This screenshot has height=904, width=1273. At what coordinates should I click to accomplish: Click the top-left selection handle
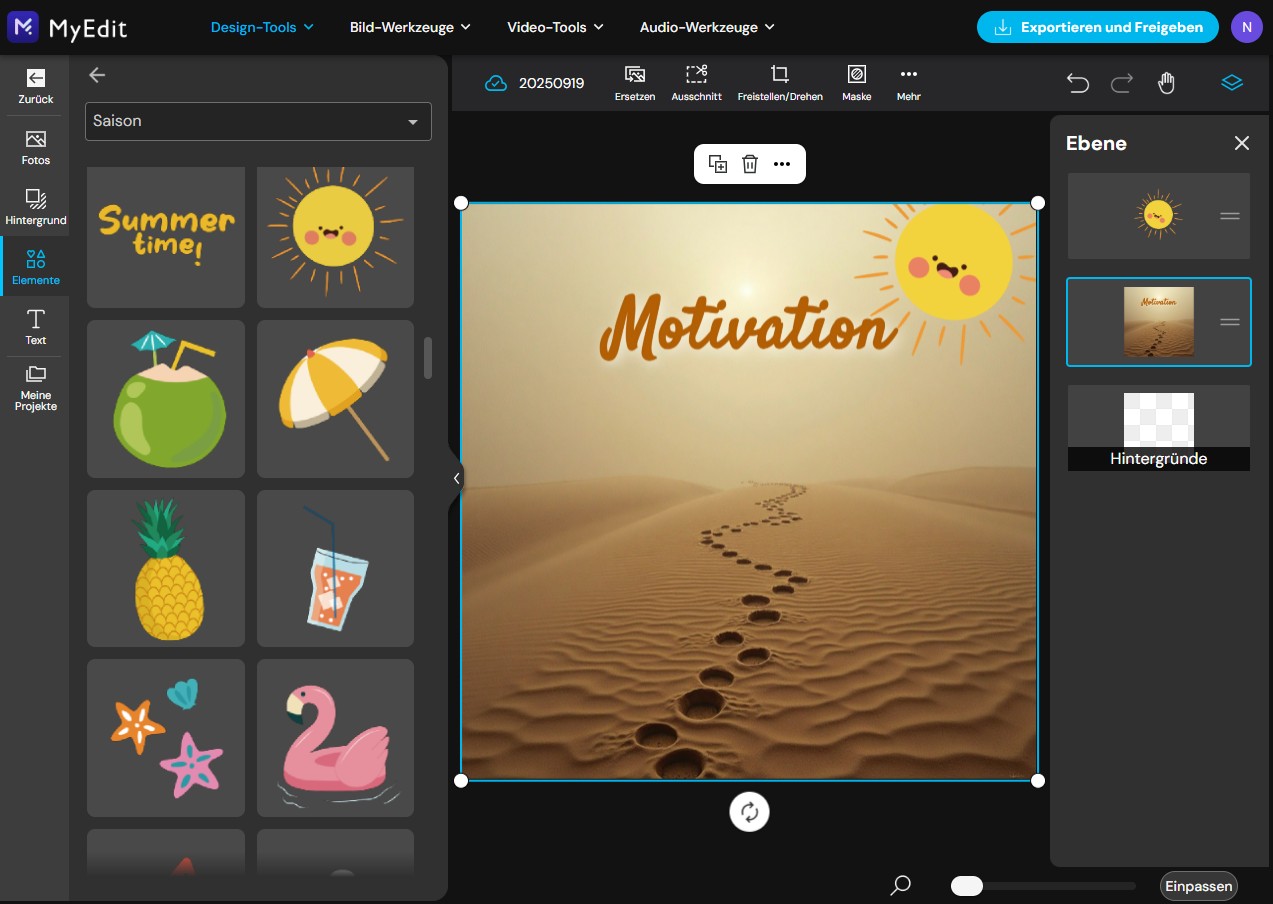(x=461, y=203)
